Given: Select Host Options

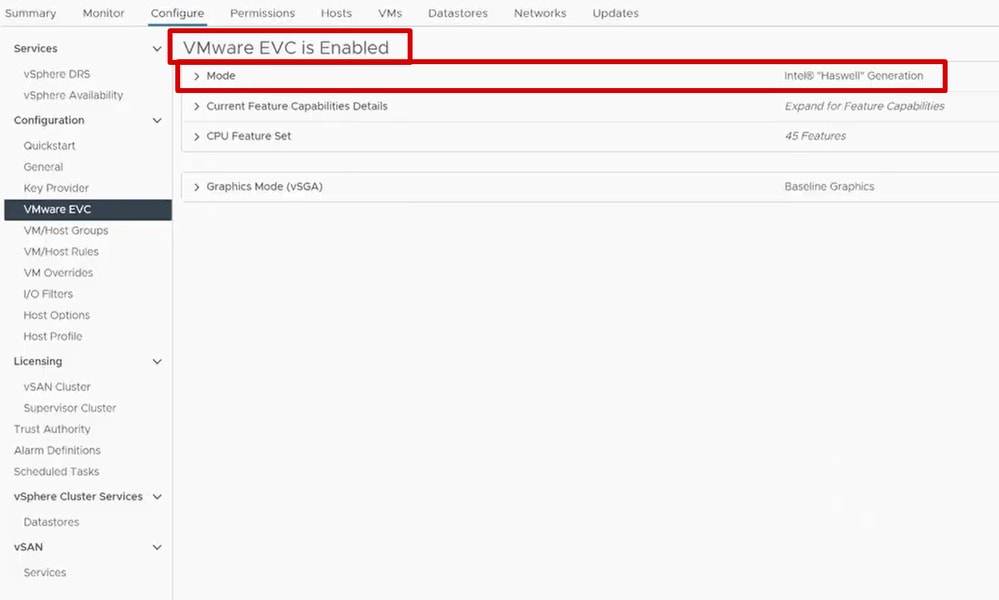Looking at the screenshot, I should (x=57, y=315).
